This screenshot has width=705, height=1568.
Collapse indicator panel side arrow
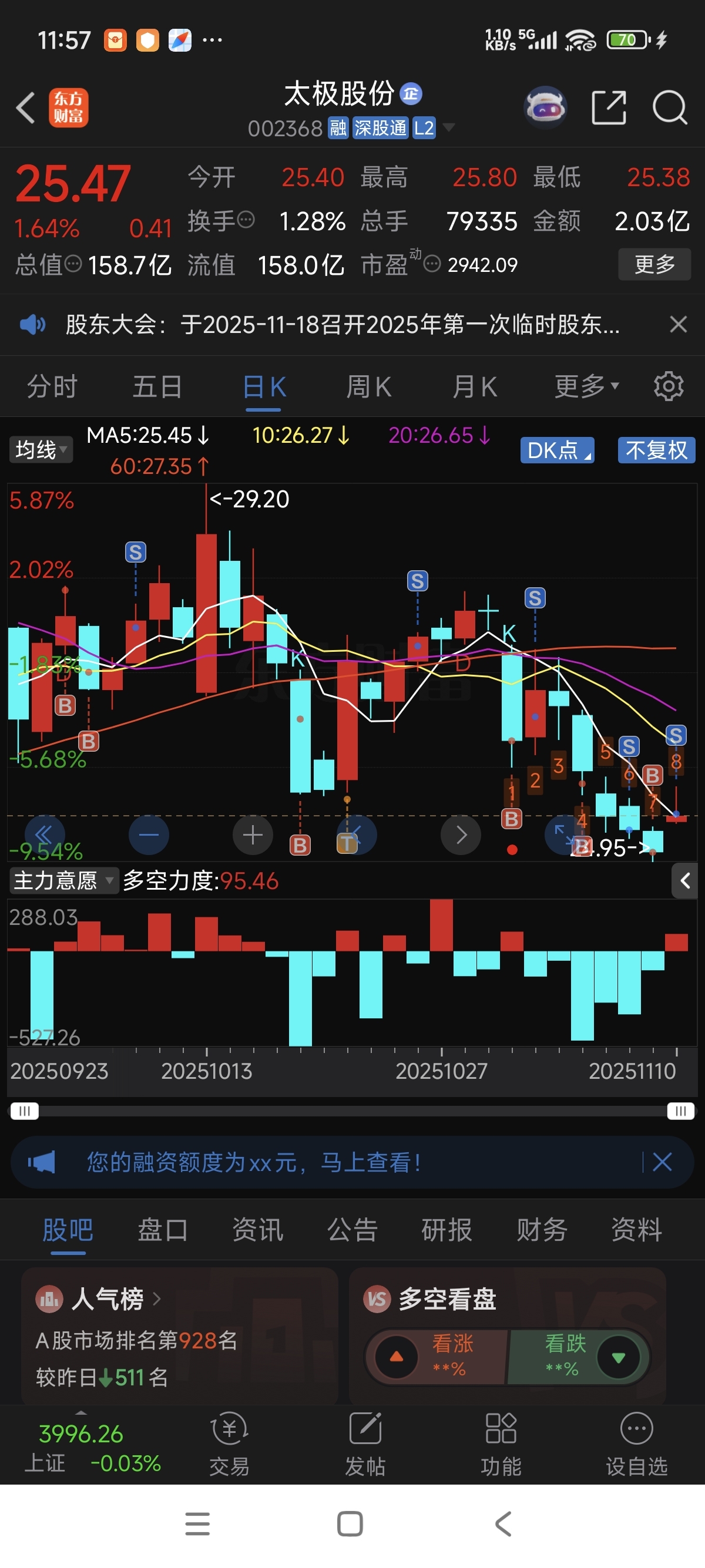point(684,880)
